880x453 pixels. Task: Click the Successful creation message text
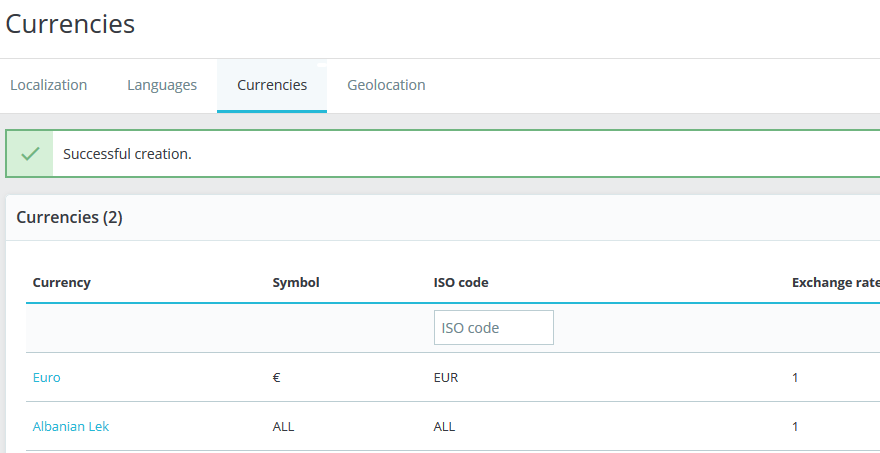[127, 154]
